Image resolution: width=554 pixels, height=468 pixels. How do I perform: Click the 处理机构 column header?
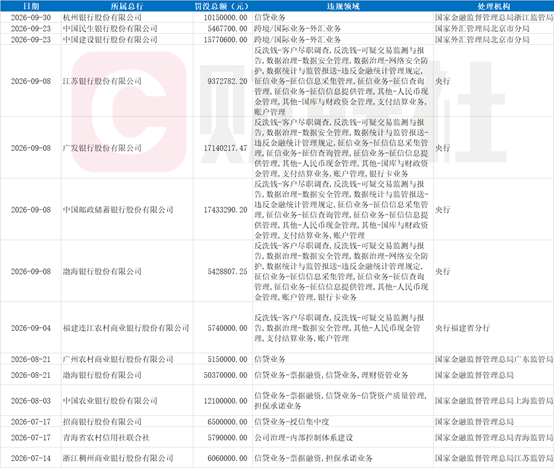tap(494, 6)
